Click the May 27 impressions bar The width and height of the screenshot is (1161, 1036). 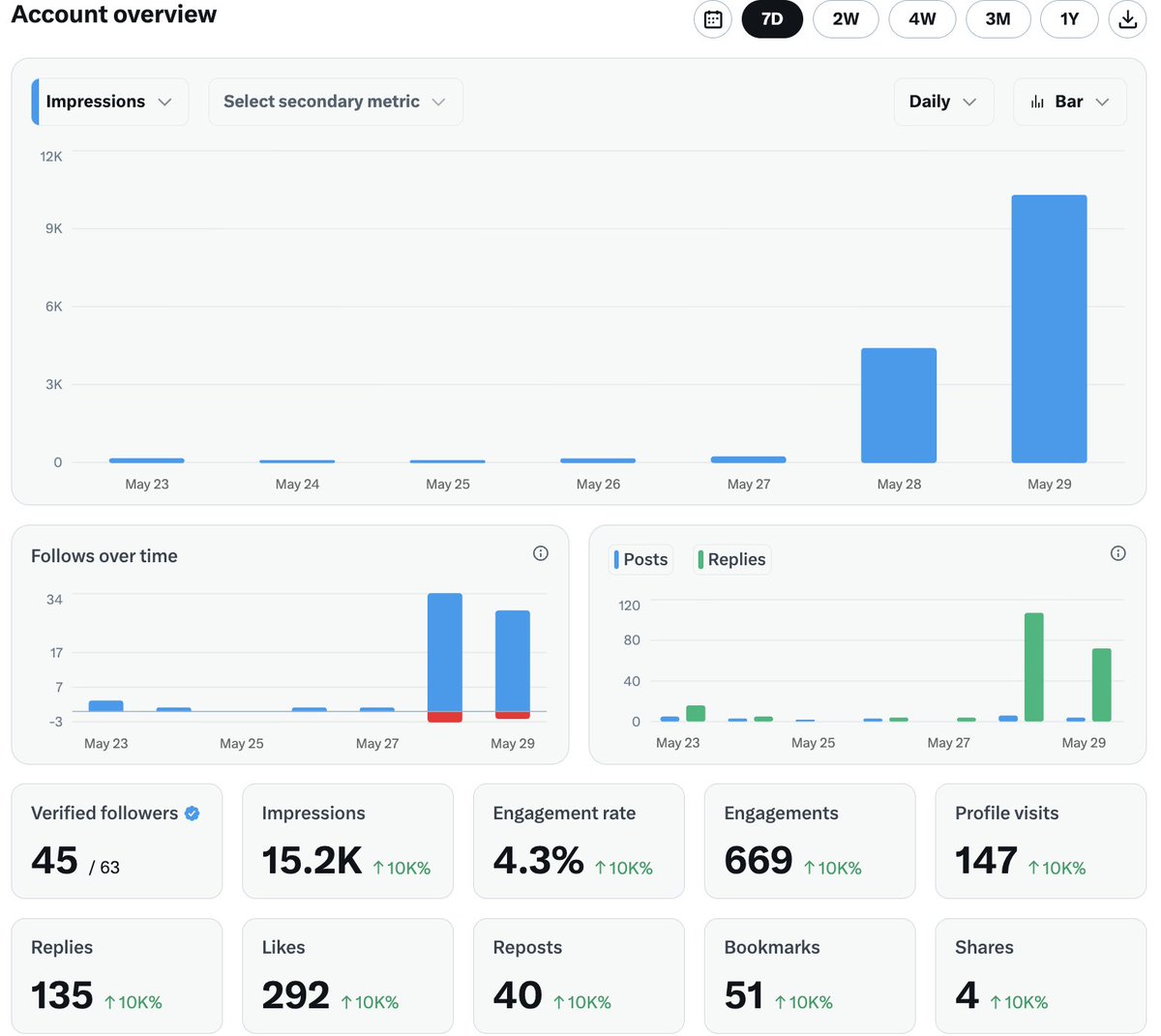click(x=749, y=459)
